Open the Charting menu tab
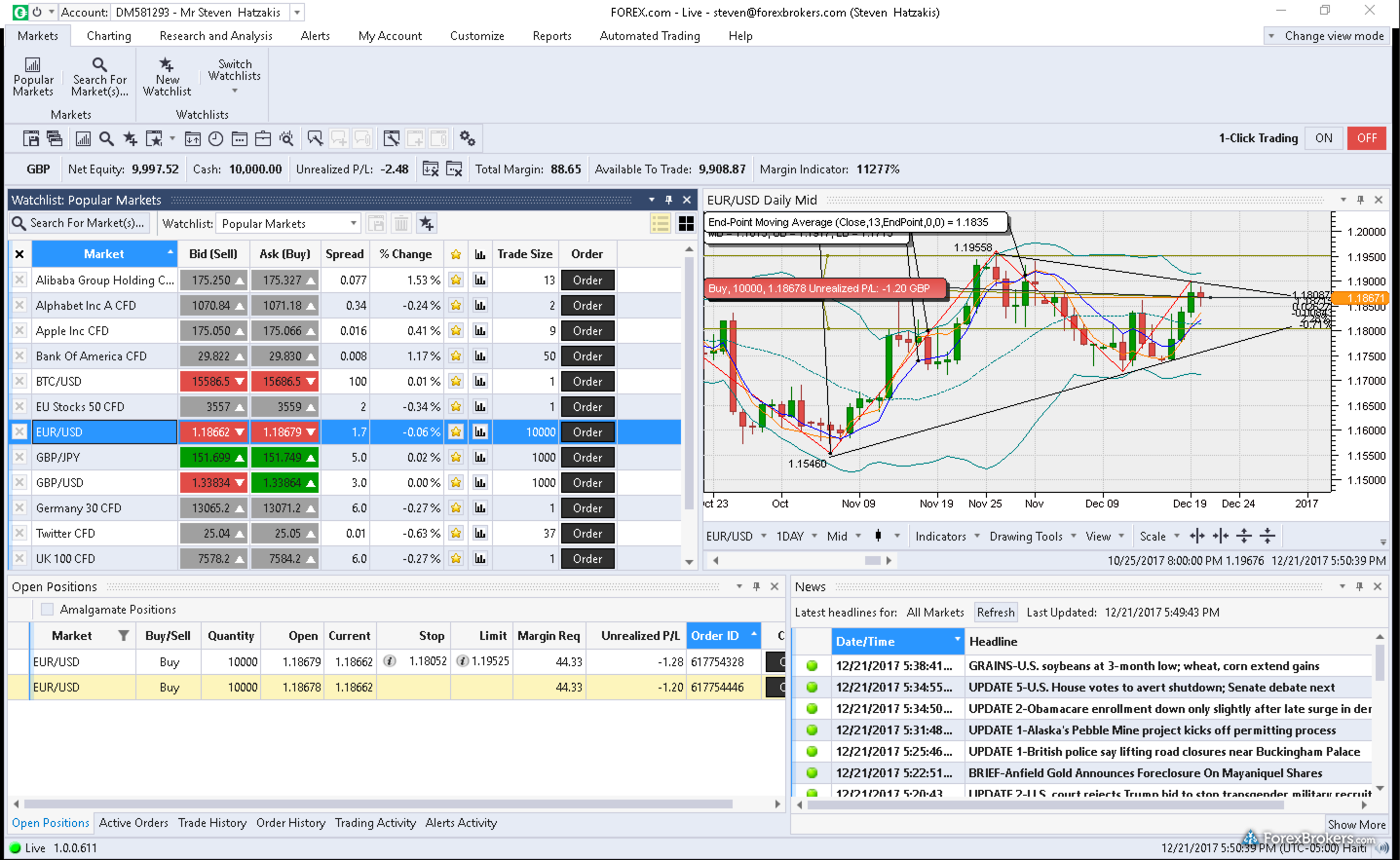 (x=108, y=36)
